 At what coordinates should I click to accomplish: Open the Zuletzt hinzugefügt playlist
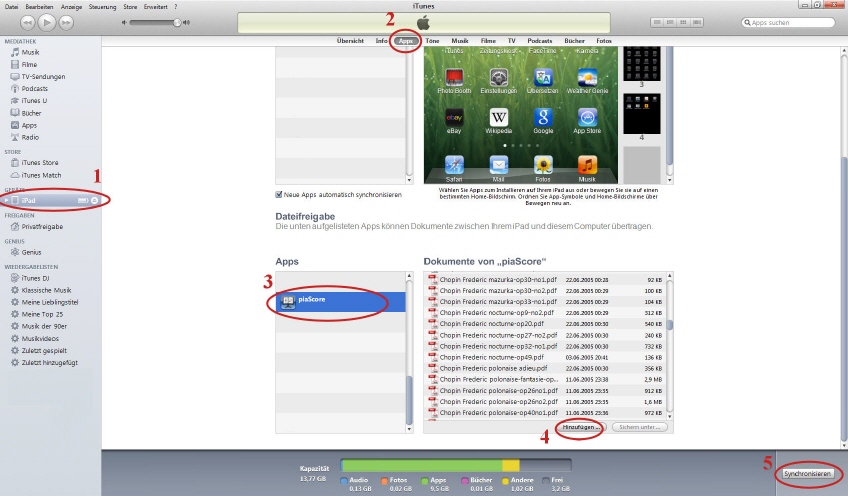coord(49,363)
